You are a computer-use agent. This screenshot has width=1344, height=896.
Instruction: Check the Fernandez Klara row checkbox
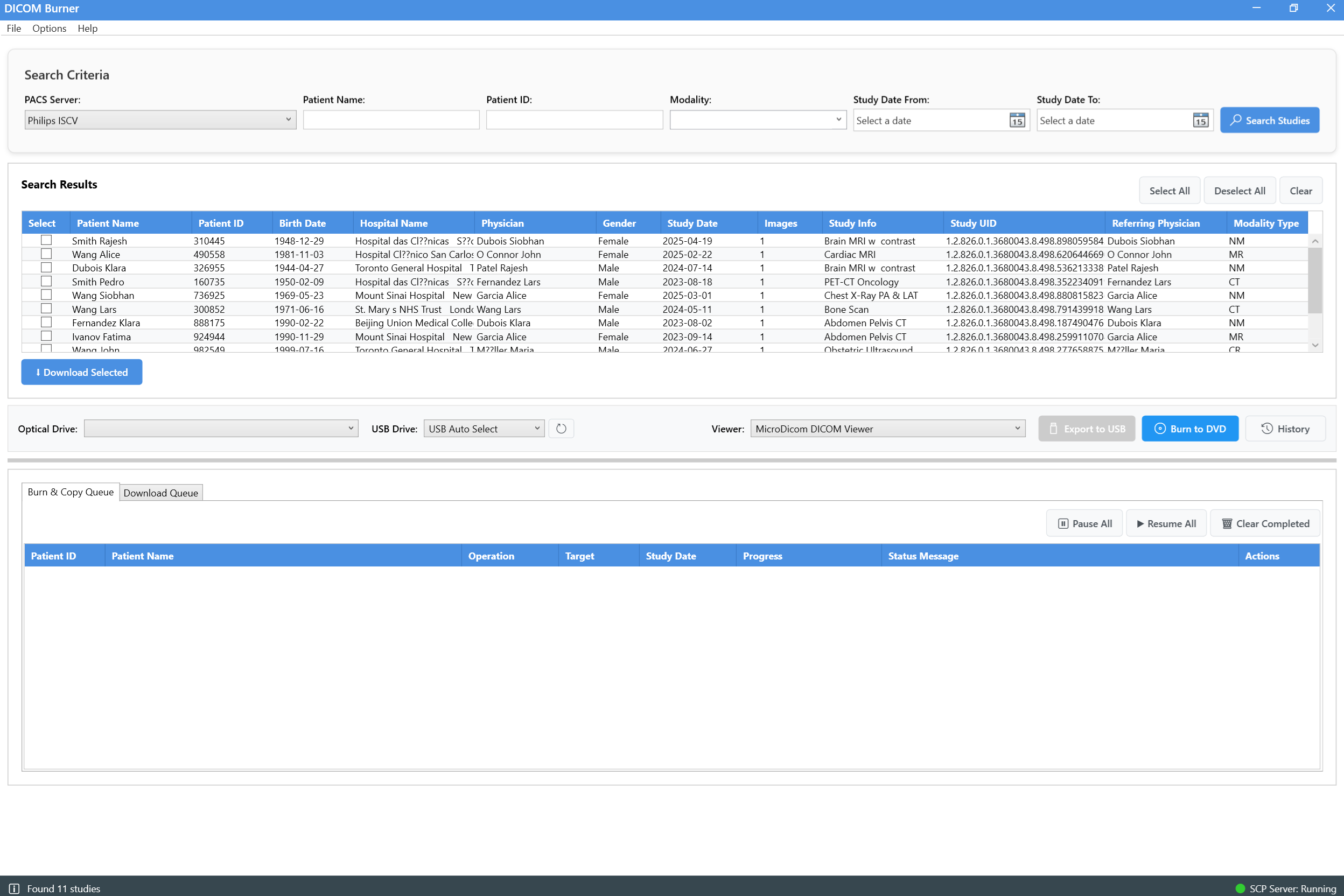coord(46,323)
